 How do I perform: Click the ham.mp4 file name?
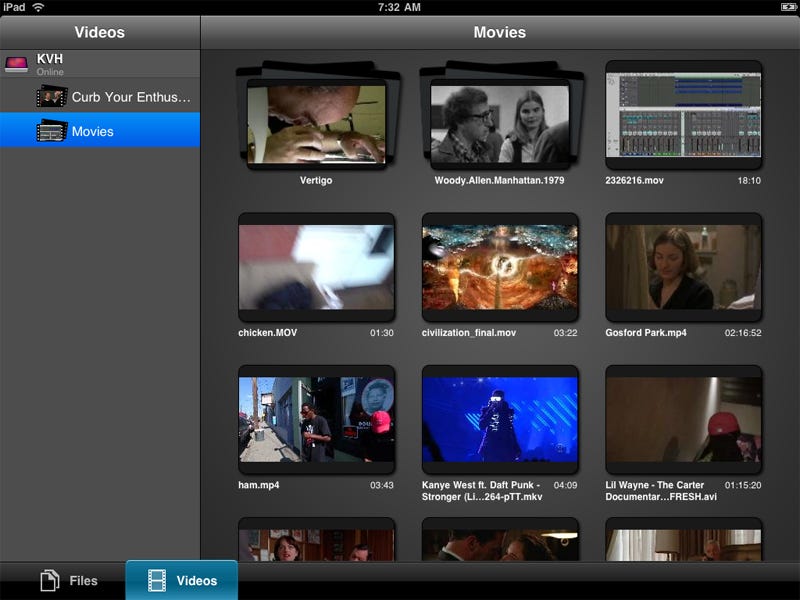(x=259, y=485)
